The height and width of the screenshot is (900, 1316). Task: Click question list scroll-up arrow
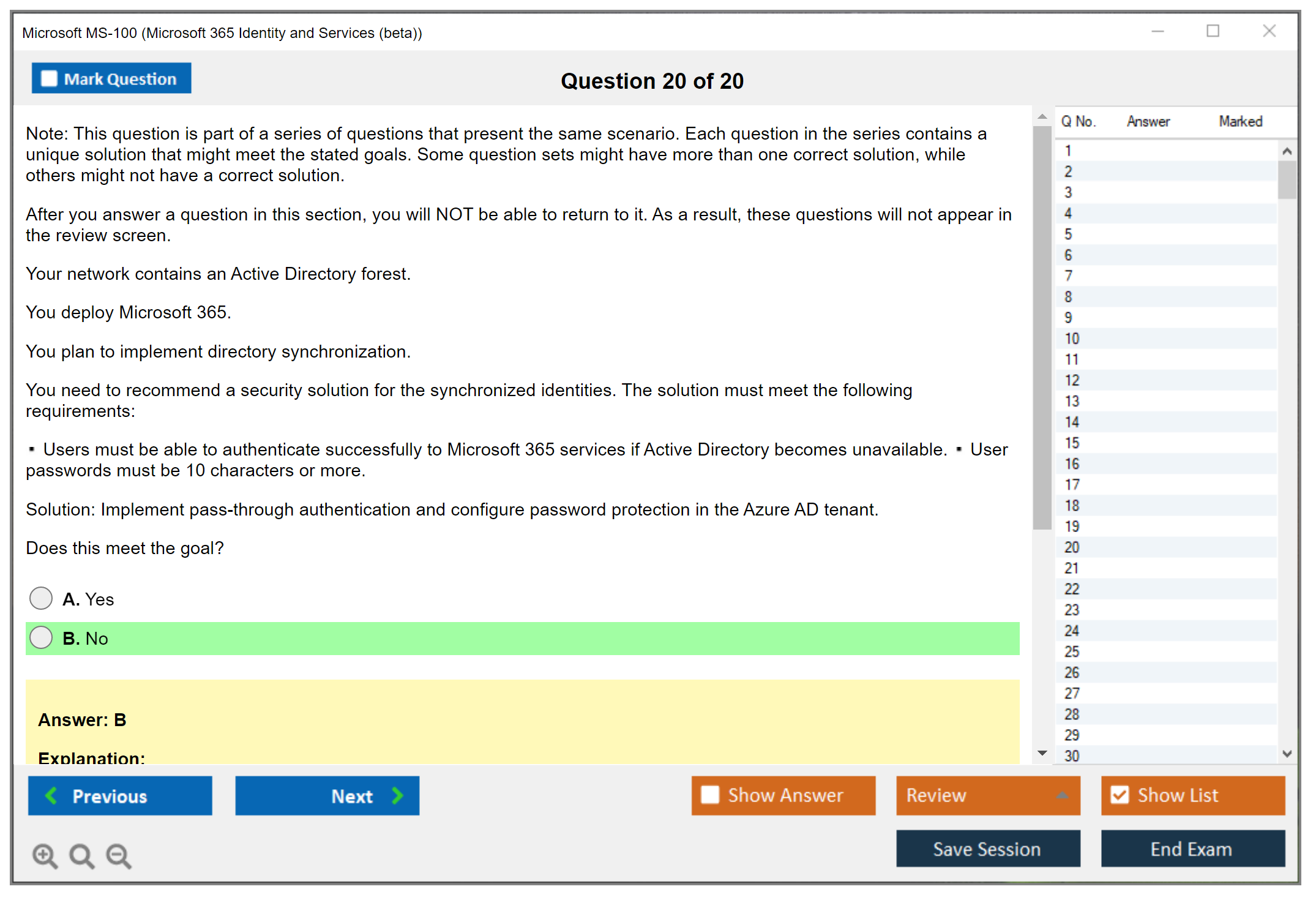[x=1287, y=151]
